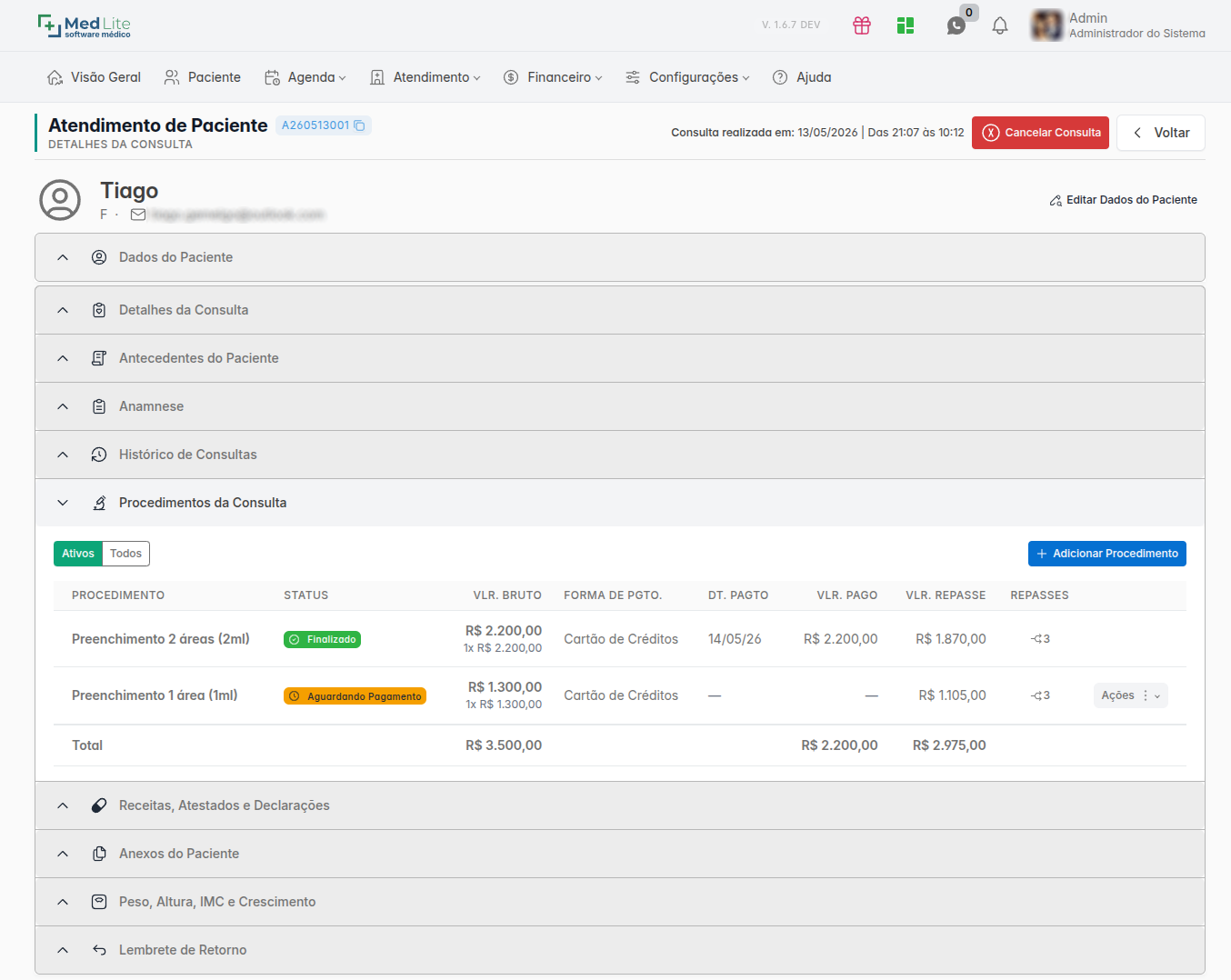Open the green dashboard grid icon
This screenshot has width=1231, height=980.
(x=906, y=25)
